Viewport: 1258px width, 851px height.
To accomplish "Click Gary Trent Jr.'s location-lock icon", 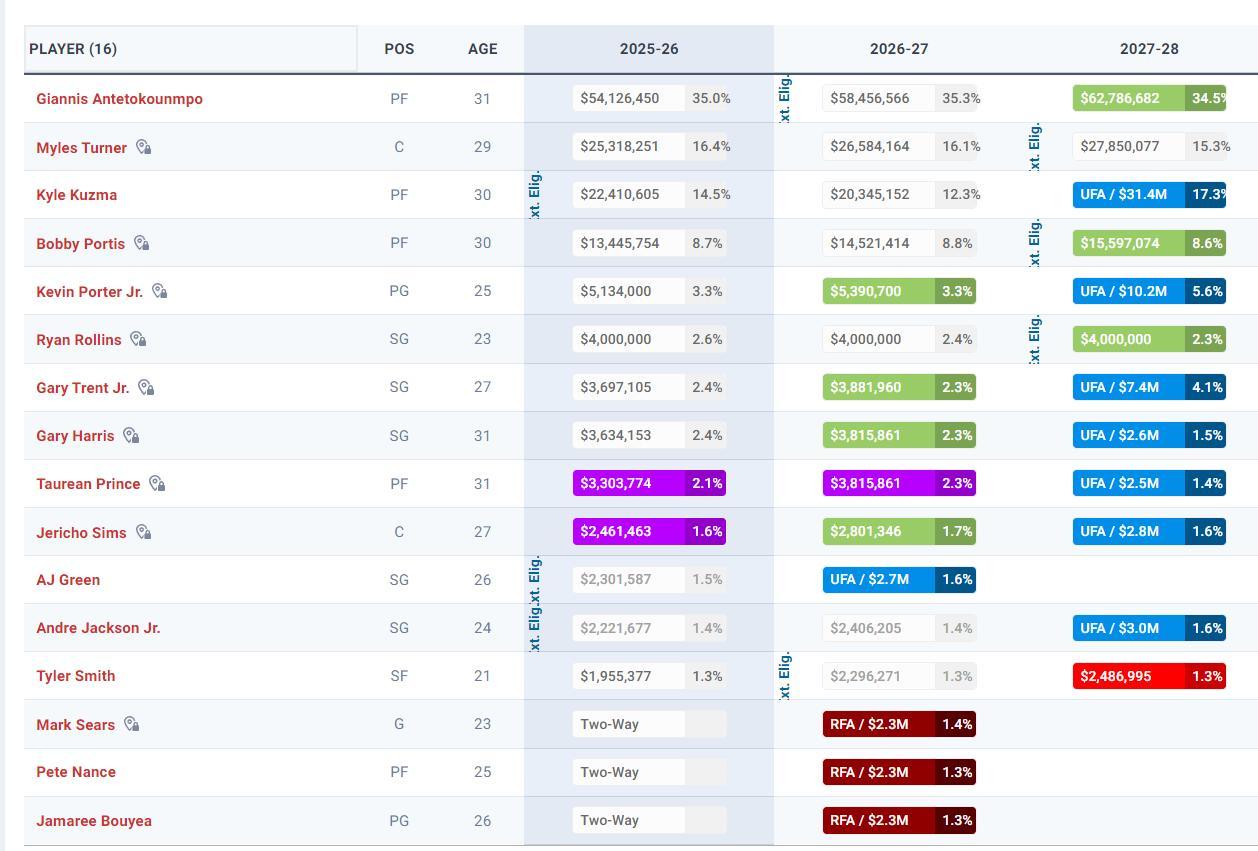I will (x=146, y=388).
